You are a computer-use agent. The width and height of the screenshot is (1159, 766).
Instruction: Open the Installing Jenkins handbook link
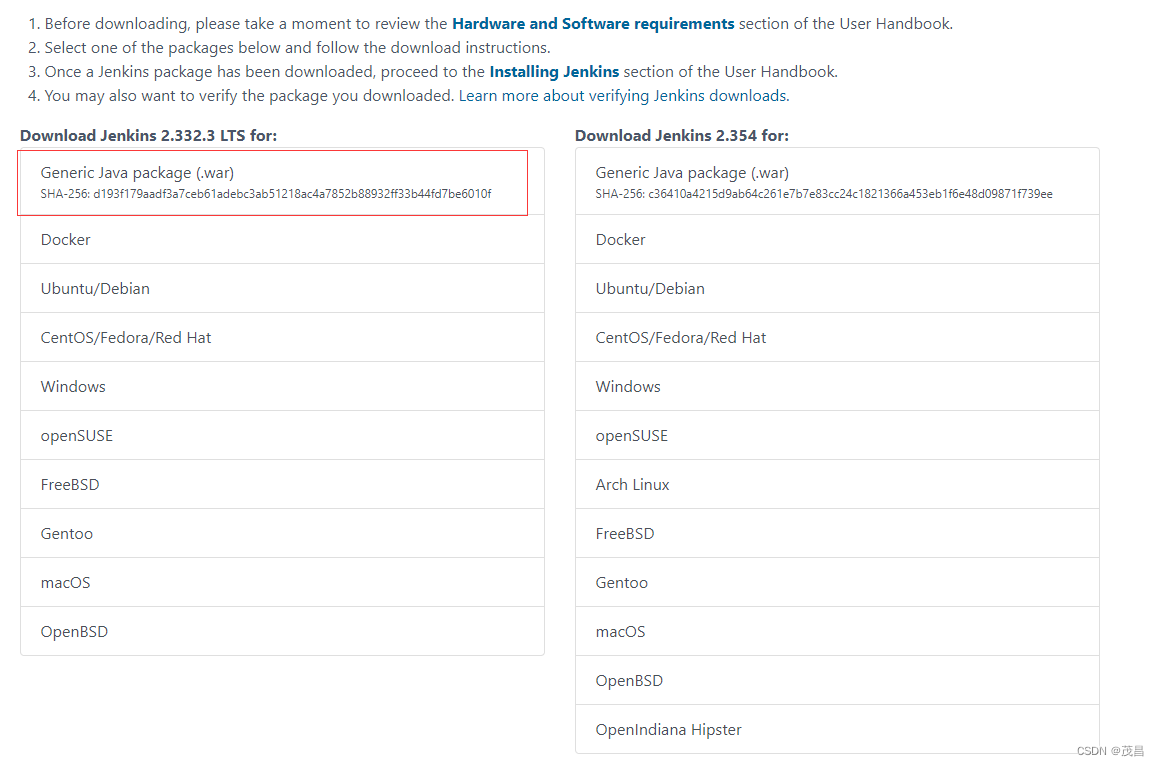[x=554, y=72]
